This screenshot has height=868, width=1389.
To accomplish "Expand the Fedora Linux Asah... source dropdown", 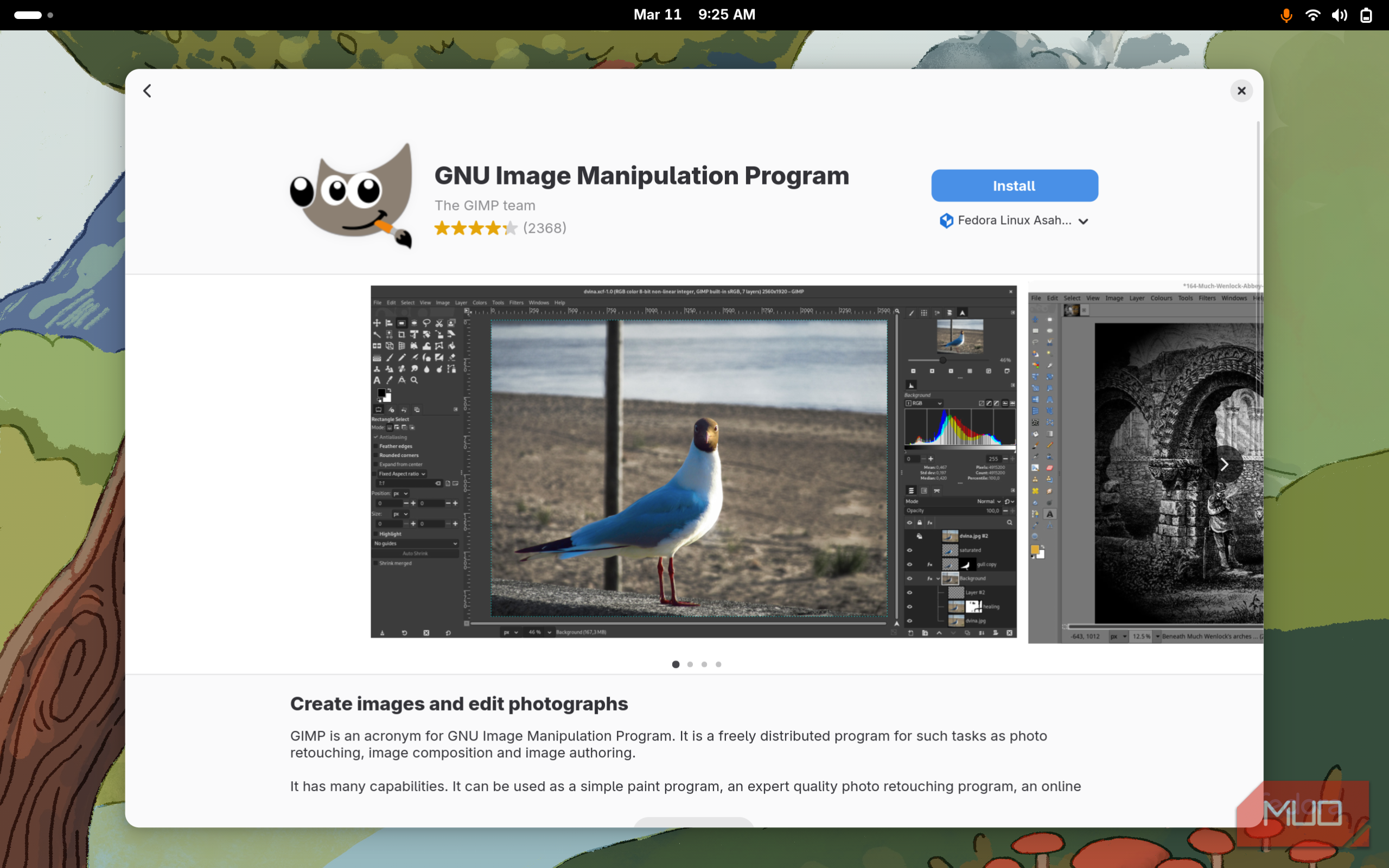I will point(1014,220).
